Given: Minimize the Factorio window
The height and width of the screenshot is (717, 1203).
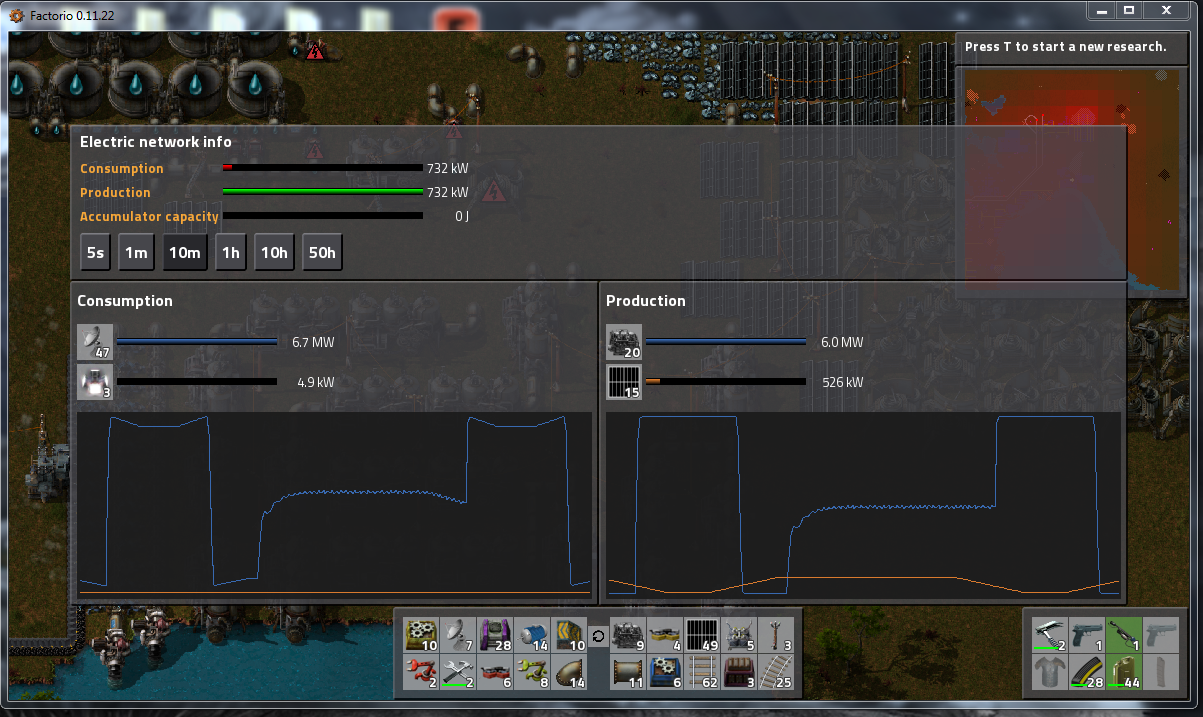Looking at the screenshot, I should (x=1101, y=9).
